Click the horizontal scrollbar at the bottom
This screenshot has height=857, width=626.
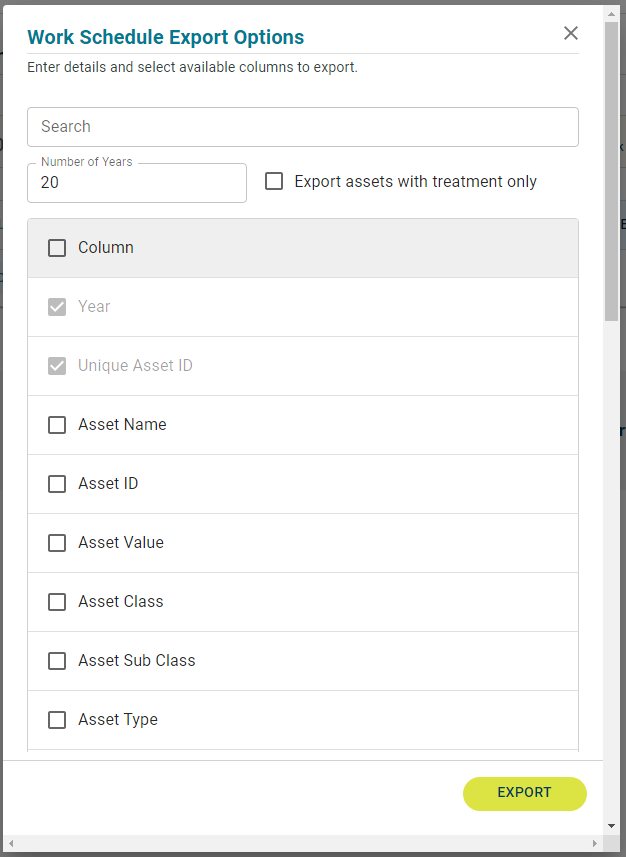click(x=300, y=844)
